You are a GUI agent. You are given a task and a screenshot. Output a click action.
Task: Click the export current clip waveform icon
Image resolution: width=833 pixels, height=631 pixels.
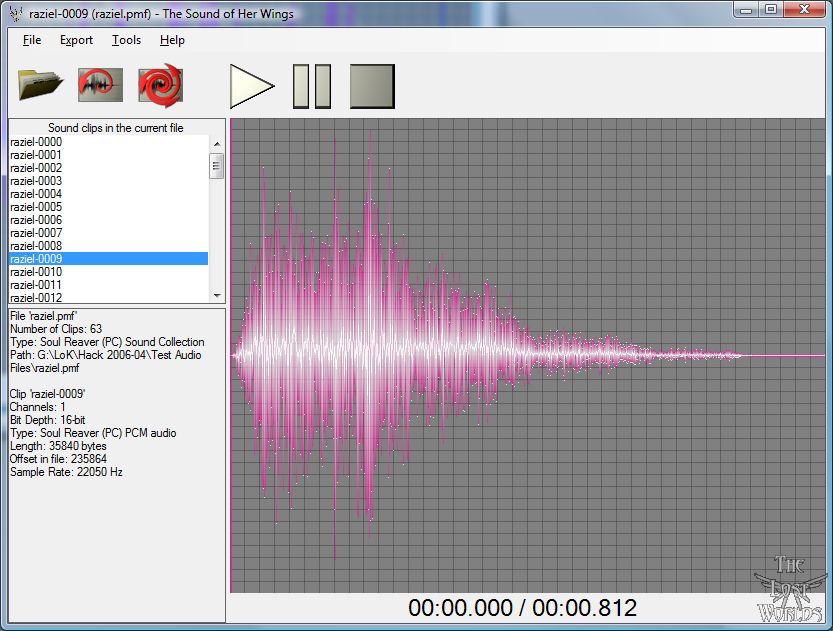coord(100,85)
